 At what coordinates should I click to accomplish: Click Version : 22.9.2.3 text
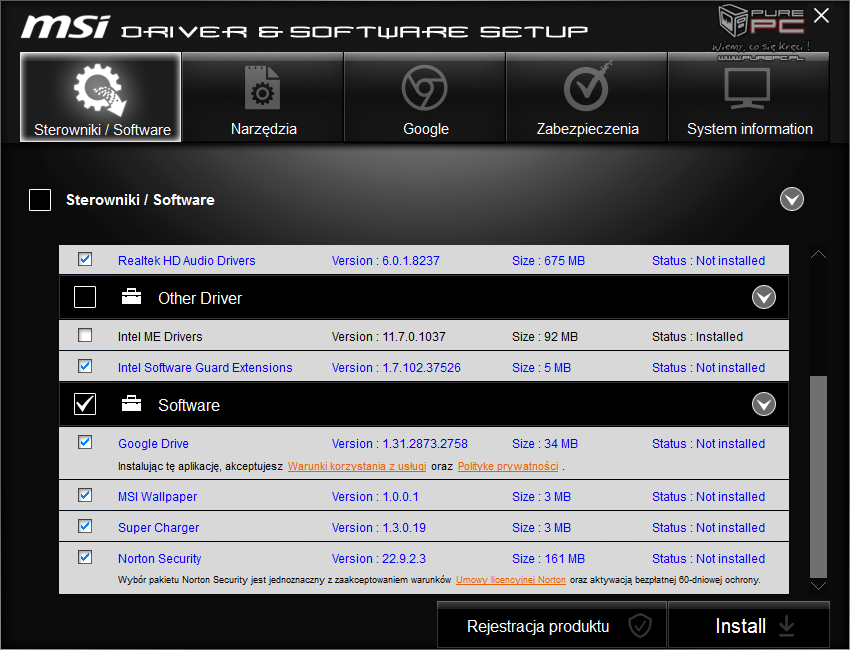click(x=378, y=558)
